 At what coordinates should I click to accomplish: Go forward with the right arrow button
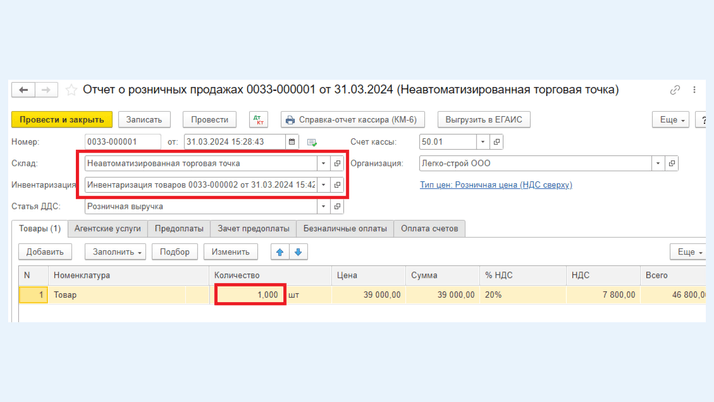coord(46,90)
